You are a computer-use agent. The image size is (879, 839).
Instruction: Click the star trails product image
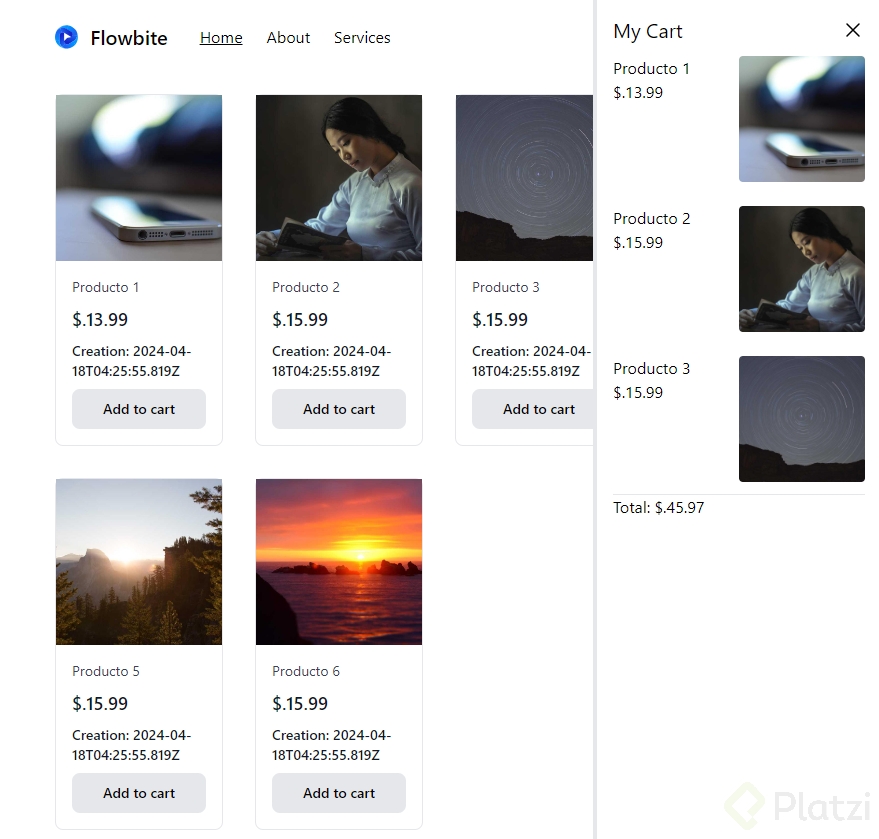pyautogui.click(x=524, y=178)
